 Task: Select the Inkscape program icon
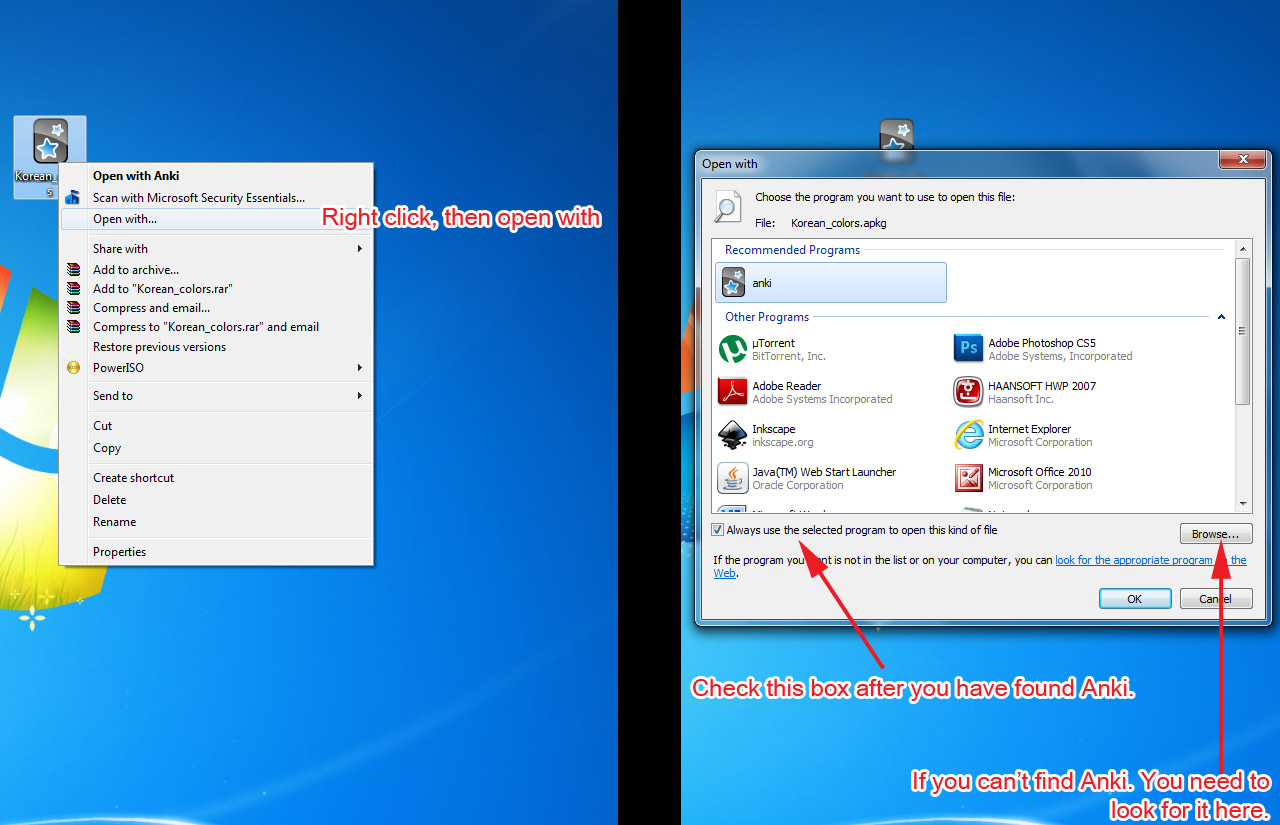click(x=733, y=435)
